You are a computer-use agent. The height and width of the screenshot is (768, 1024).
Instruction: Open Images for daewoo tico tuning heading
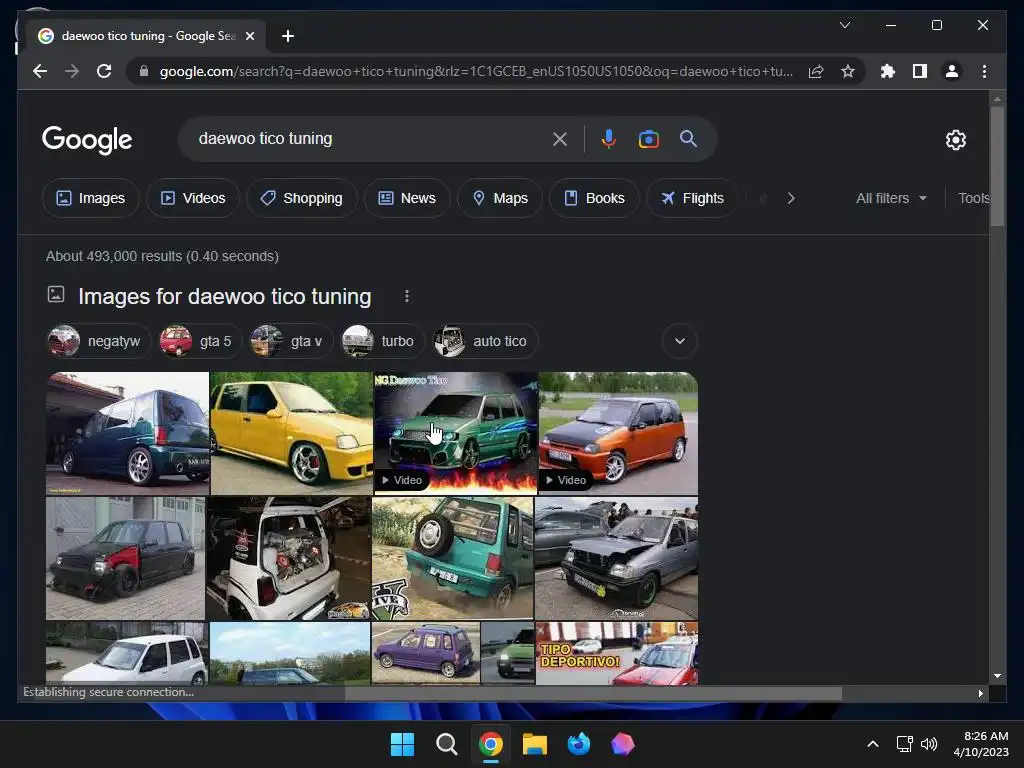224,296
